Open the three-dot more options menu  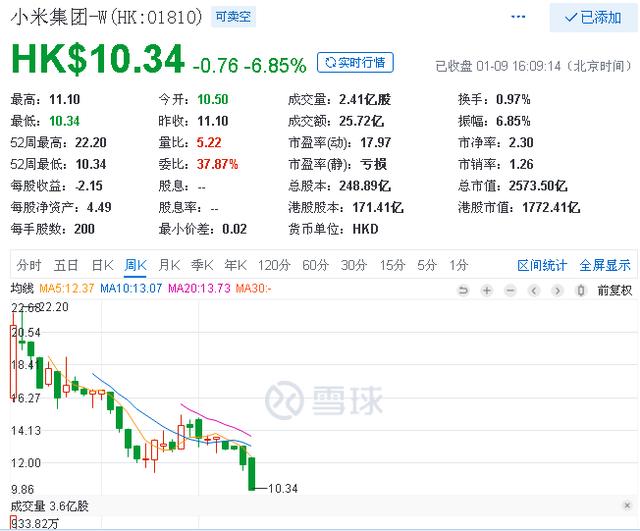pyautogui.click(x=518, y=17)
